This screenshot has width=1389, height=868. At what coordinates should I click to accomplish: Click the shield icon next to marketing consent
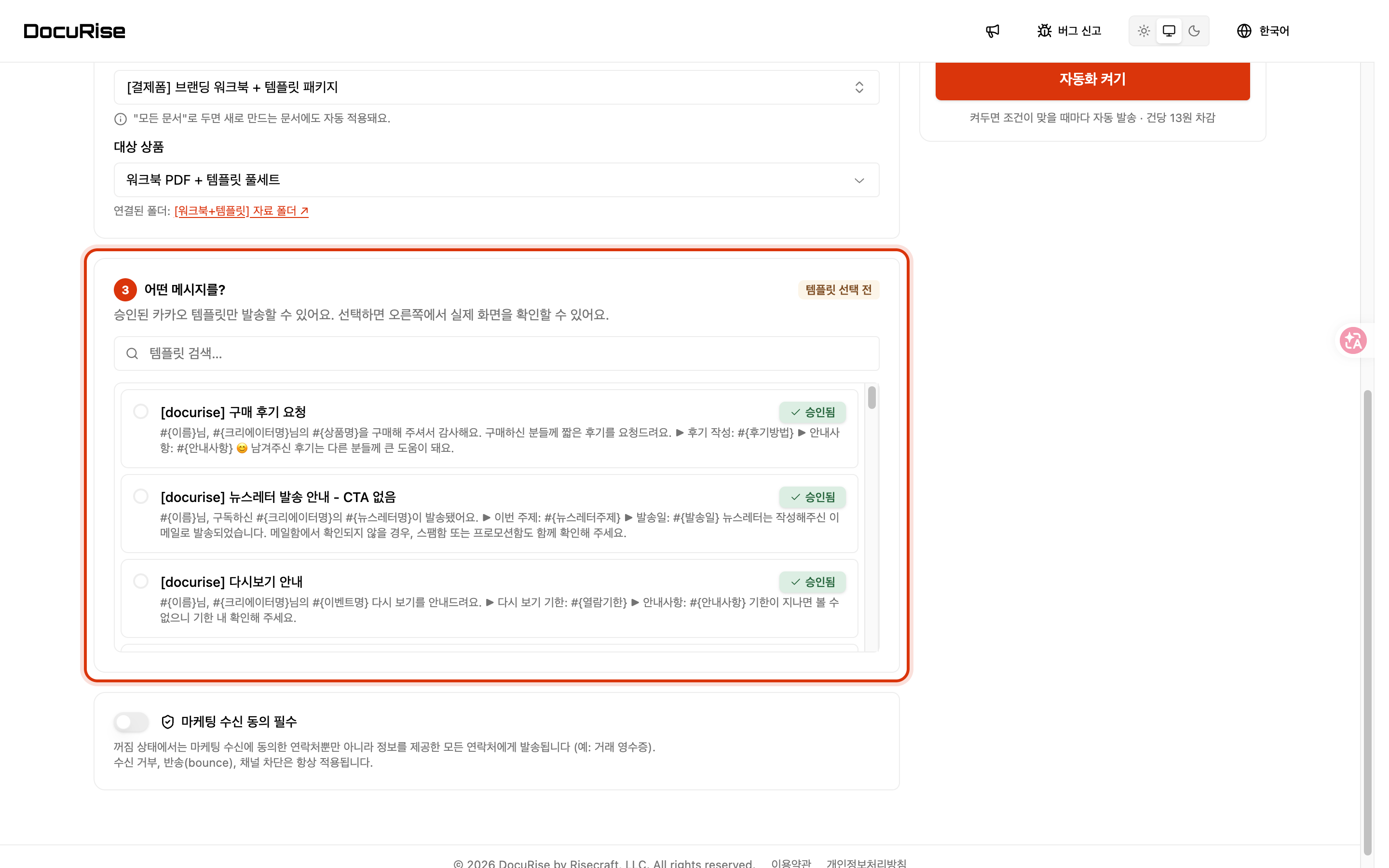[x=168, y=721]
